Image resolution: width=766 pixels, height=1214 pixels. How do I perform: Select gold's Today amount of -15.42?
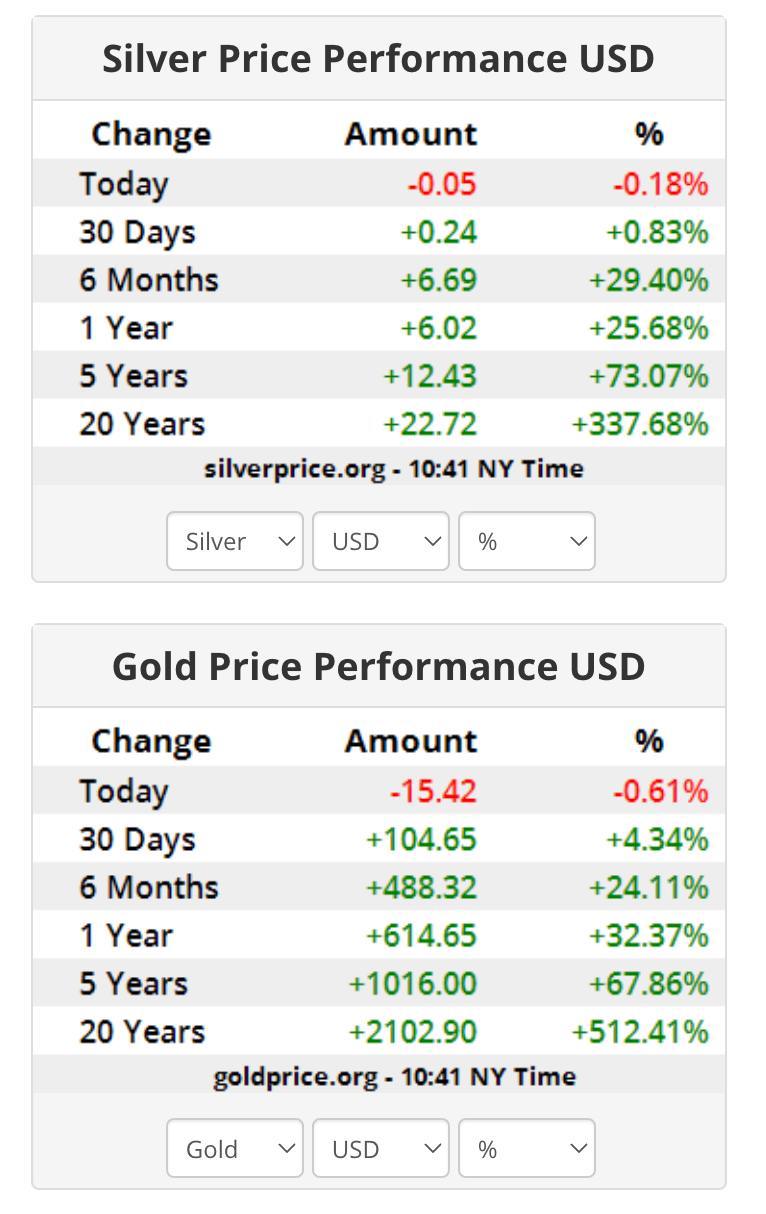tap(433, 791)
